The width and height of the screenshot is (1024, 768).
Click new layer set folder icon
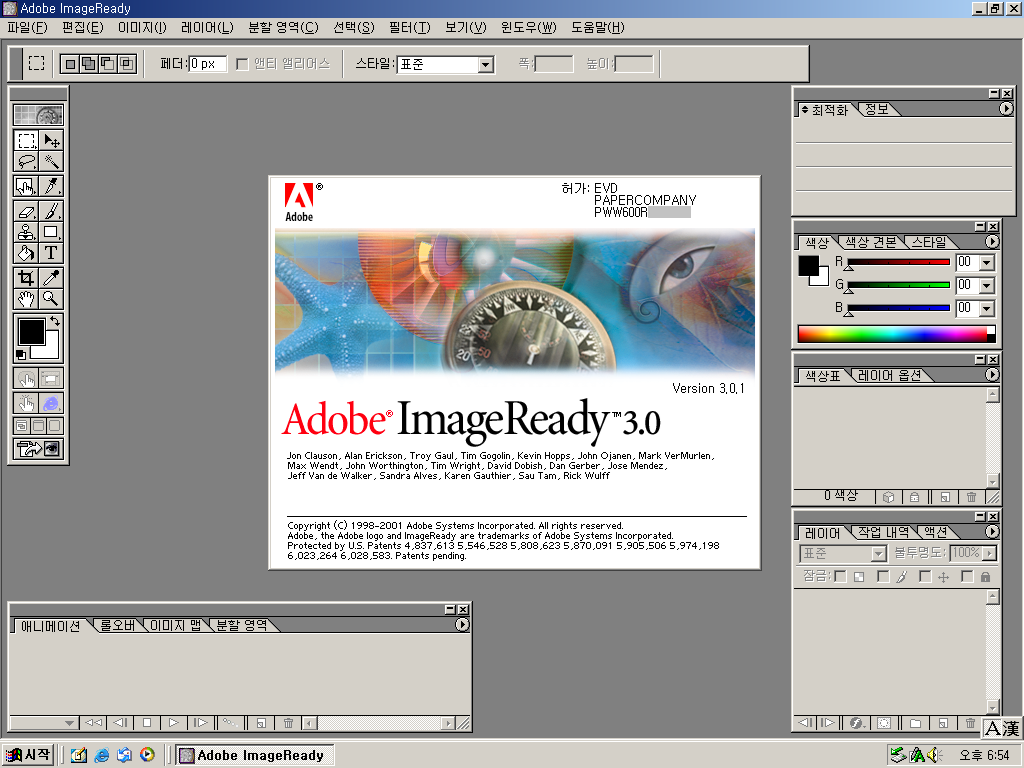pos(916,723)
